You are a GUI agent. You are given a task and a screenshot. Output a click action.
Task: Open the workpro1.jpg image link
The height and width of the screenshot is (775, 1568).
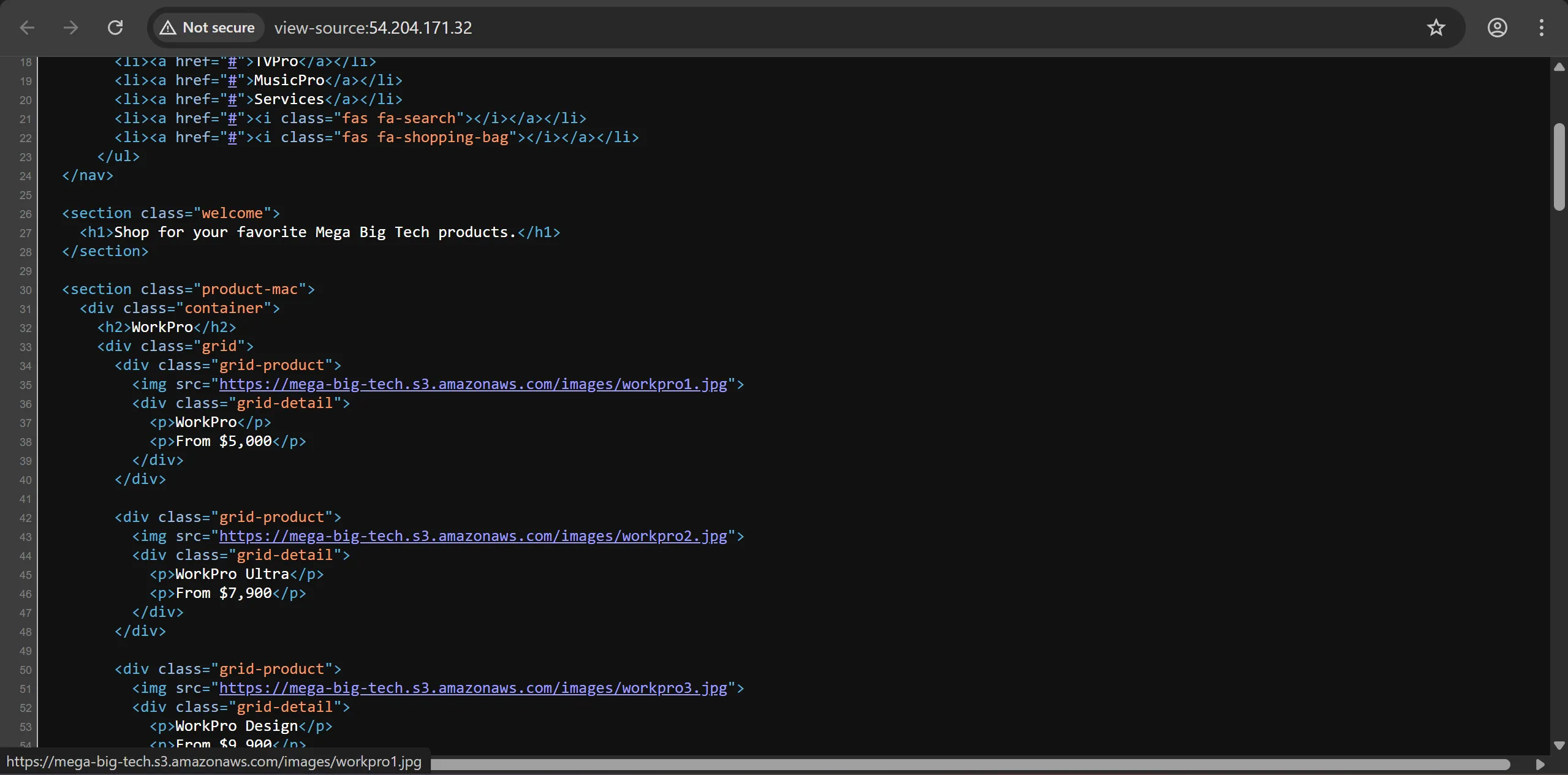click(x=472, y=384)
